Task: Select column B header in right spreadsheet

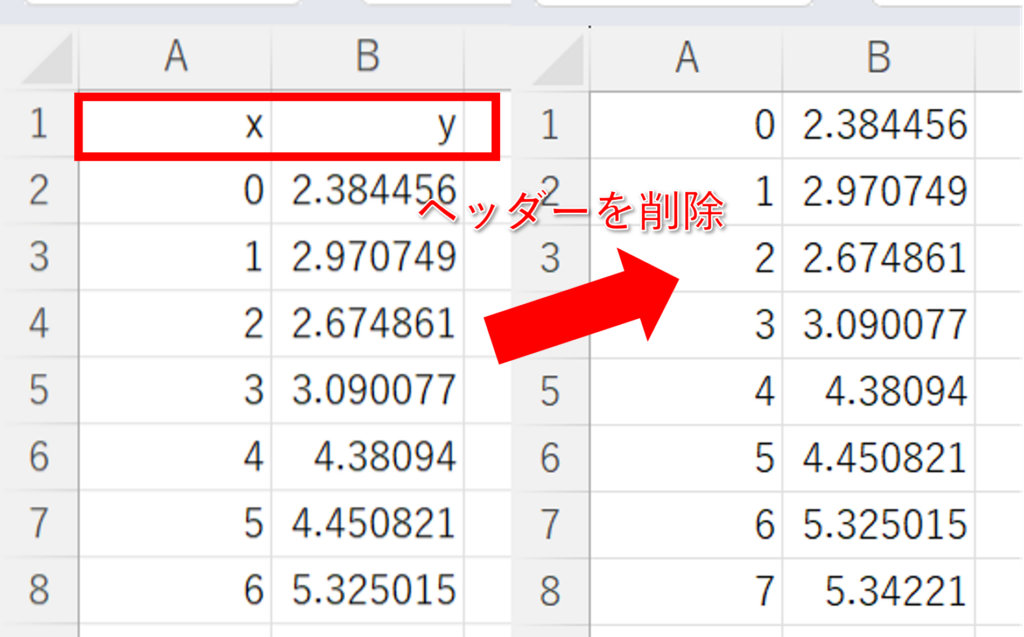Action: [x=878, y=58]
